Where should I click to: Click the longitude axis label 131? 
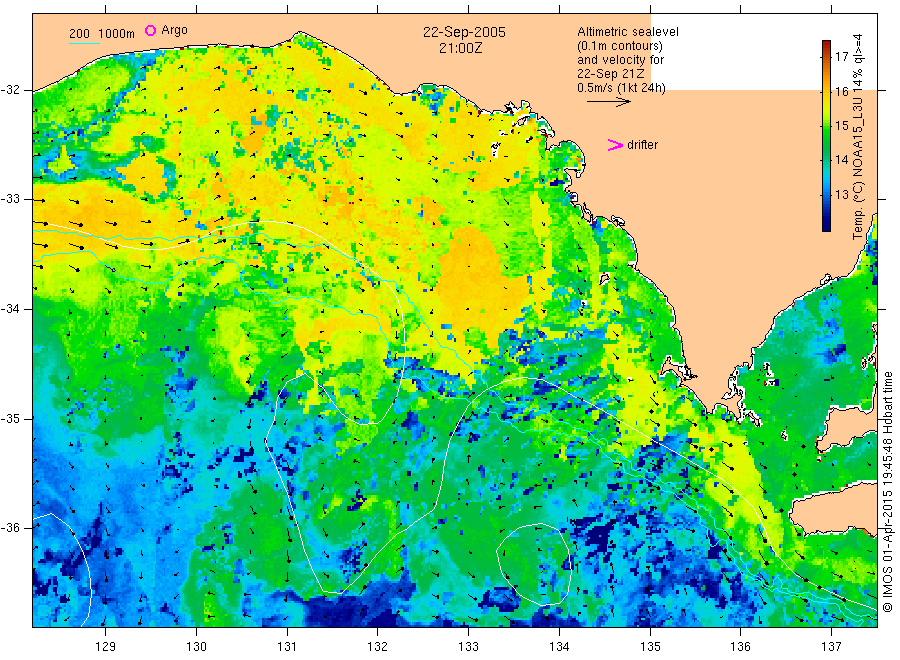coord(287,647)
